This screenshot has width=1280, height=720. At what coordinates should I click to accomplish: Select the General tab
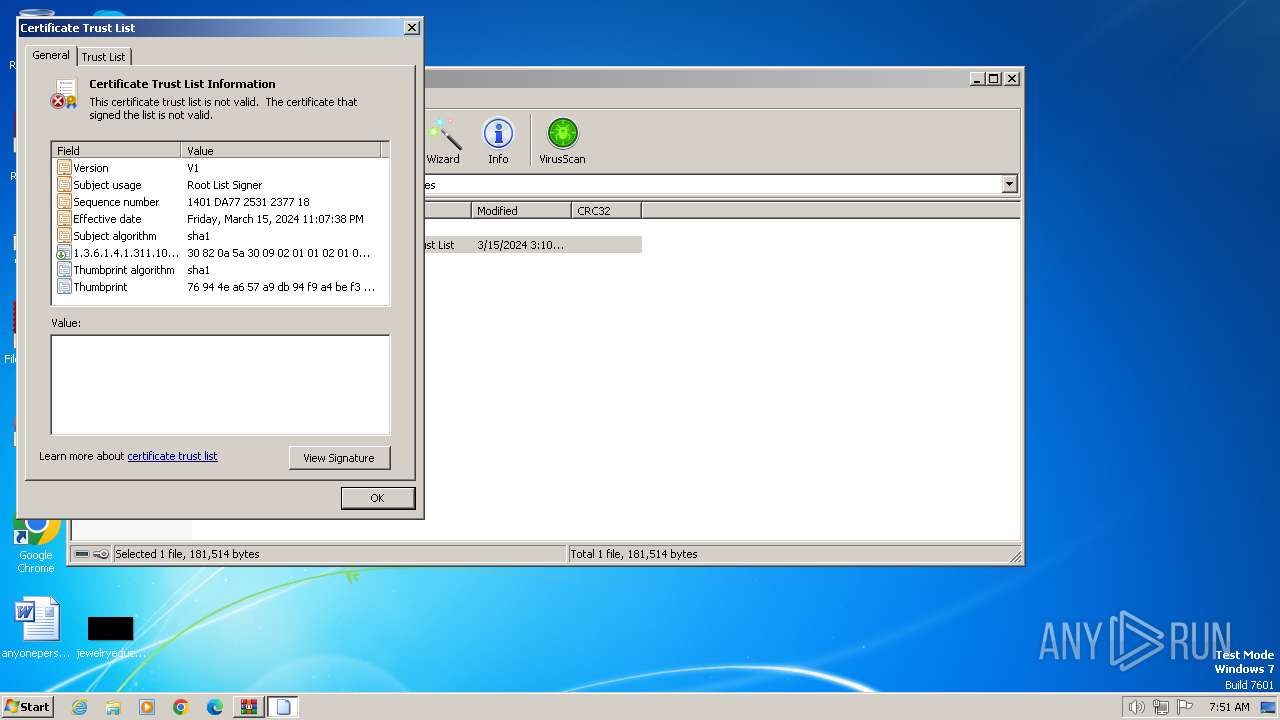(51, 55)
